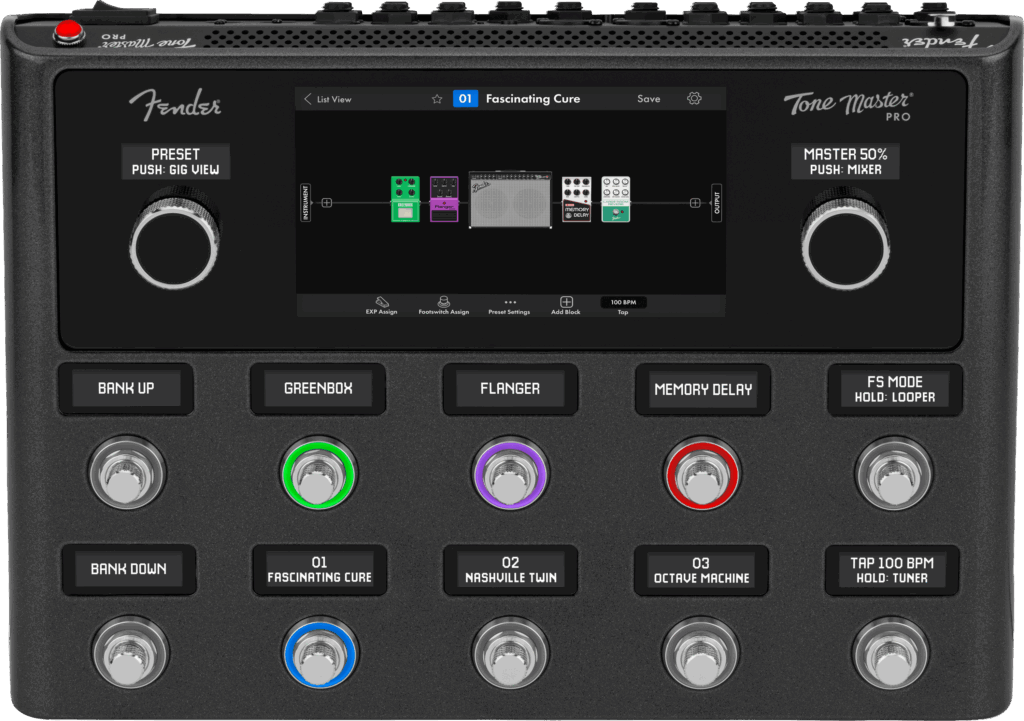Toggle the red-ringed Memory Delay footswitch
The image size is (1024, 721).
[702, 474]
